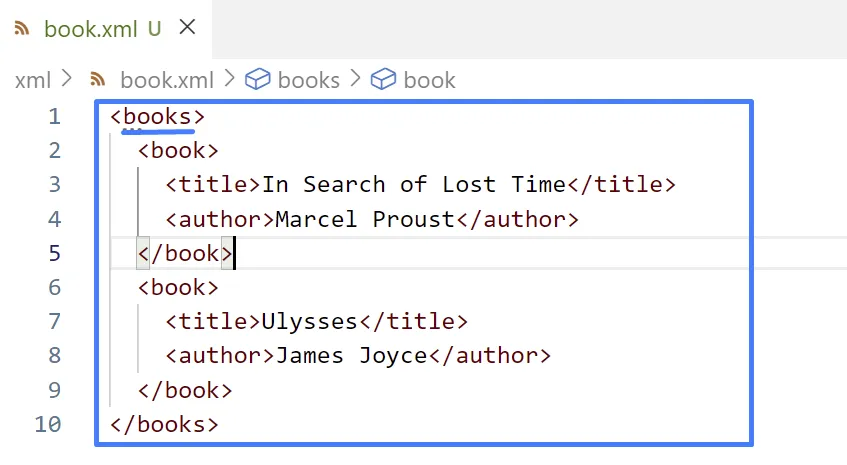The image size is (847, 465).
Task: Open the xml folder breadcrumb
Action: (x=32, y=80)
